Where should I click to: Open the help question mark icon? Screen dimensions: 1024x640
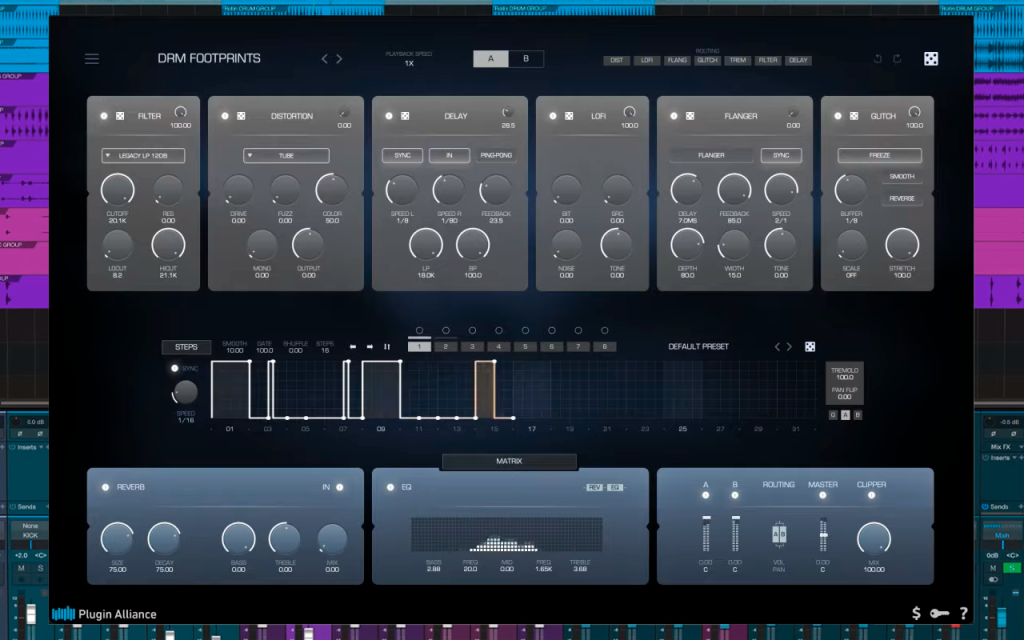point(963,613)
